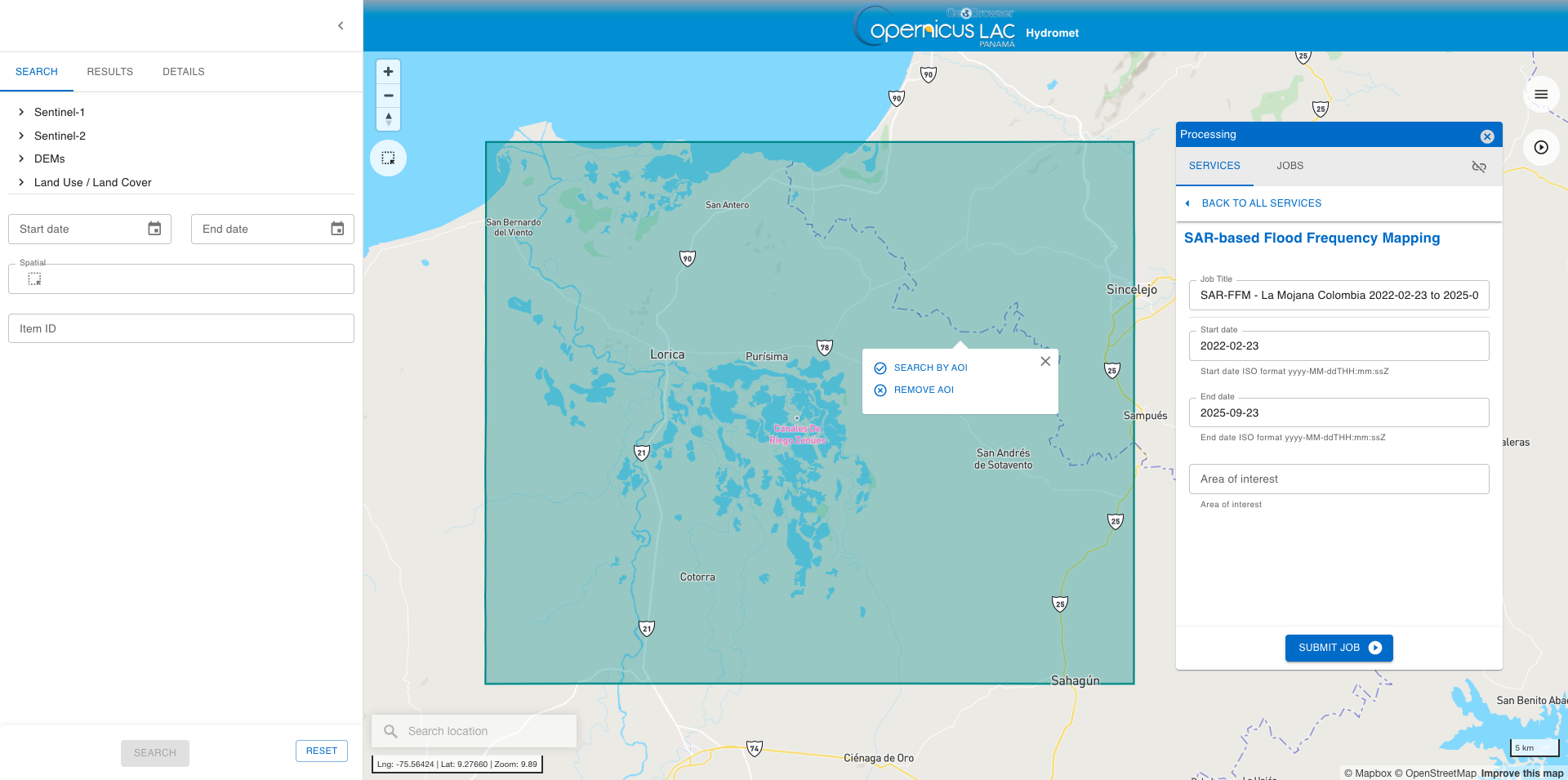The height and width of the screenshot is (780, 1568).
Task: Open the JOBS tab
Action: 1290,166
